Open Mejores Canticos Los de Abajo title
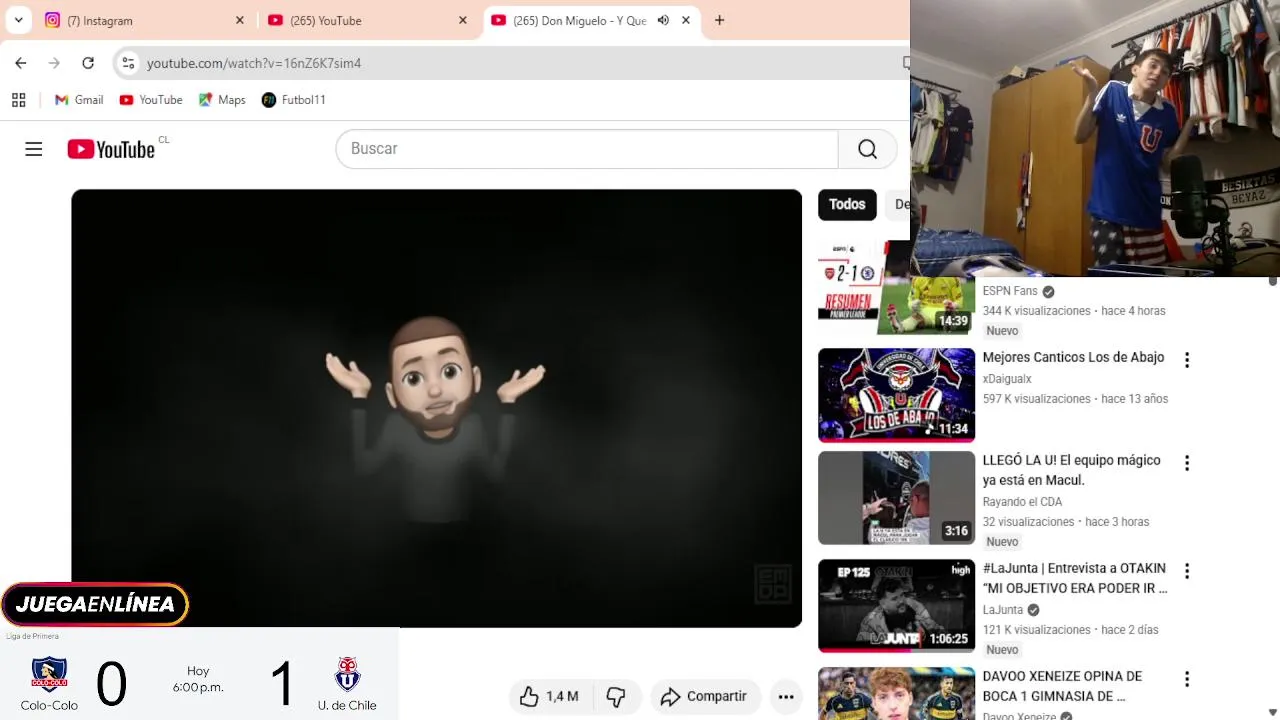 1073,357
